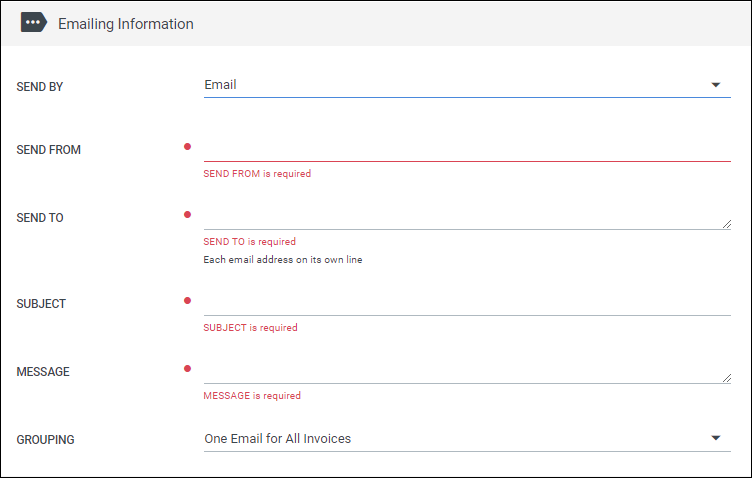The image size is (752, 478).
Task: Expand the SEND BY dropdown arrow
Action: (715, 85)
